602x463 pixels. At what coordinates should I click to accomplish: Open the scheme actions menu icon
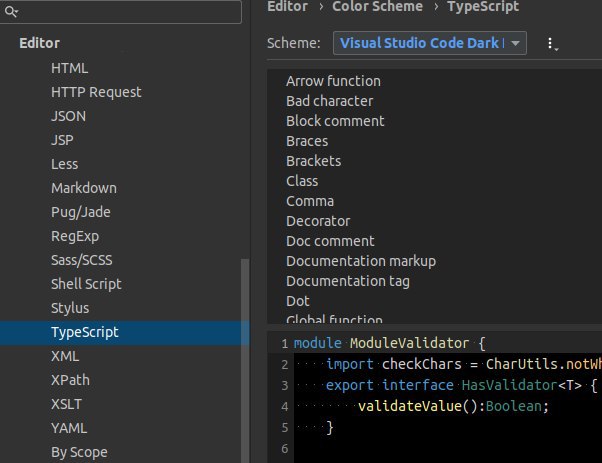(552, 44)
